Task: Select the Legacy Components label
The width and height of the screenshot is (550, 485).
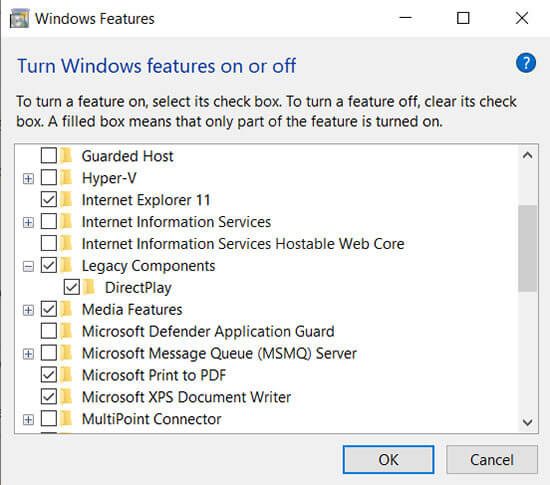Action: 148,266
